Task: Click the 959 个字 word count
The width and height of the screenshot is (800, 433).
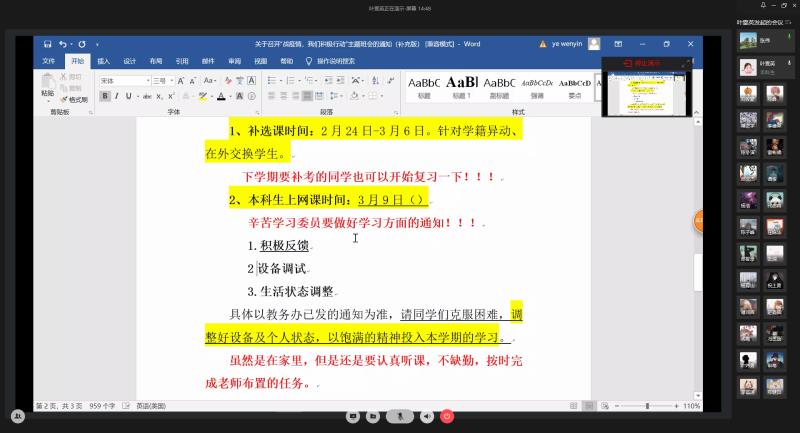Action: pyautogui.click(x=102, y=406)
